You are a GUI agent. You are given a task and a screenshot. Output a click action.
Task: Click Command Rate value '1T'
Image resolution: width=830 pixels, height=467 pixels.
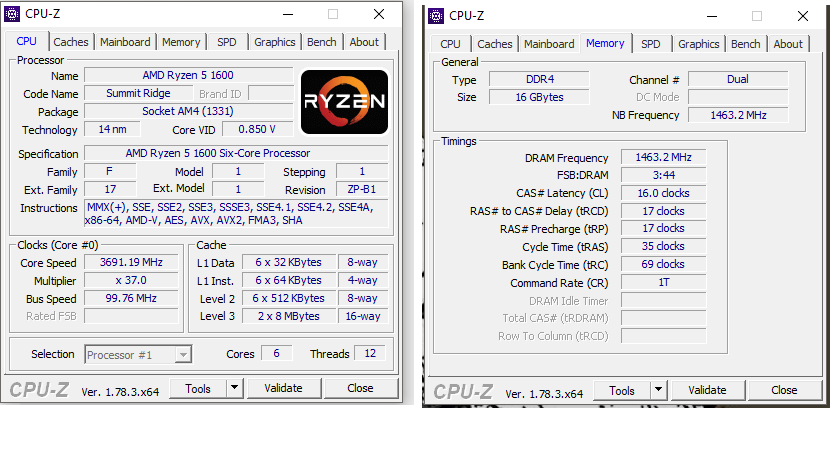pyautogui.click(x=664, y=282)
